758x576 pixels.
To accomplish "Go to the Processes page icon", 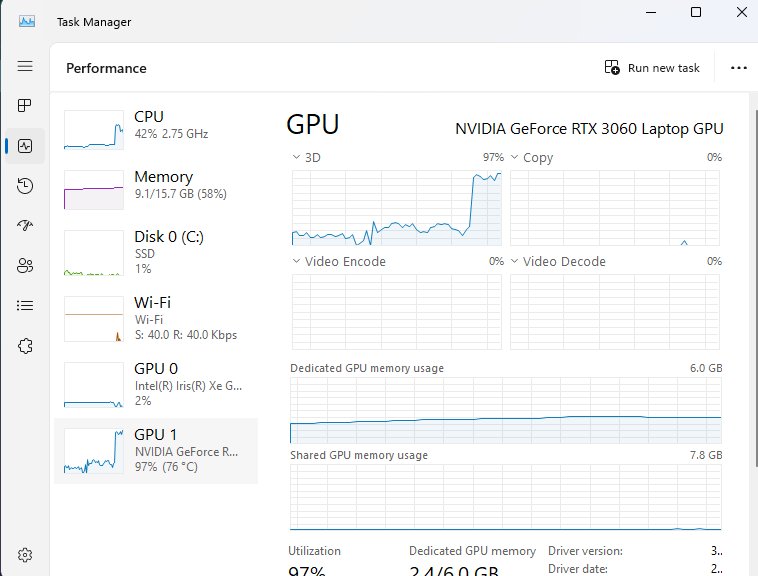I will point(25,105).
